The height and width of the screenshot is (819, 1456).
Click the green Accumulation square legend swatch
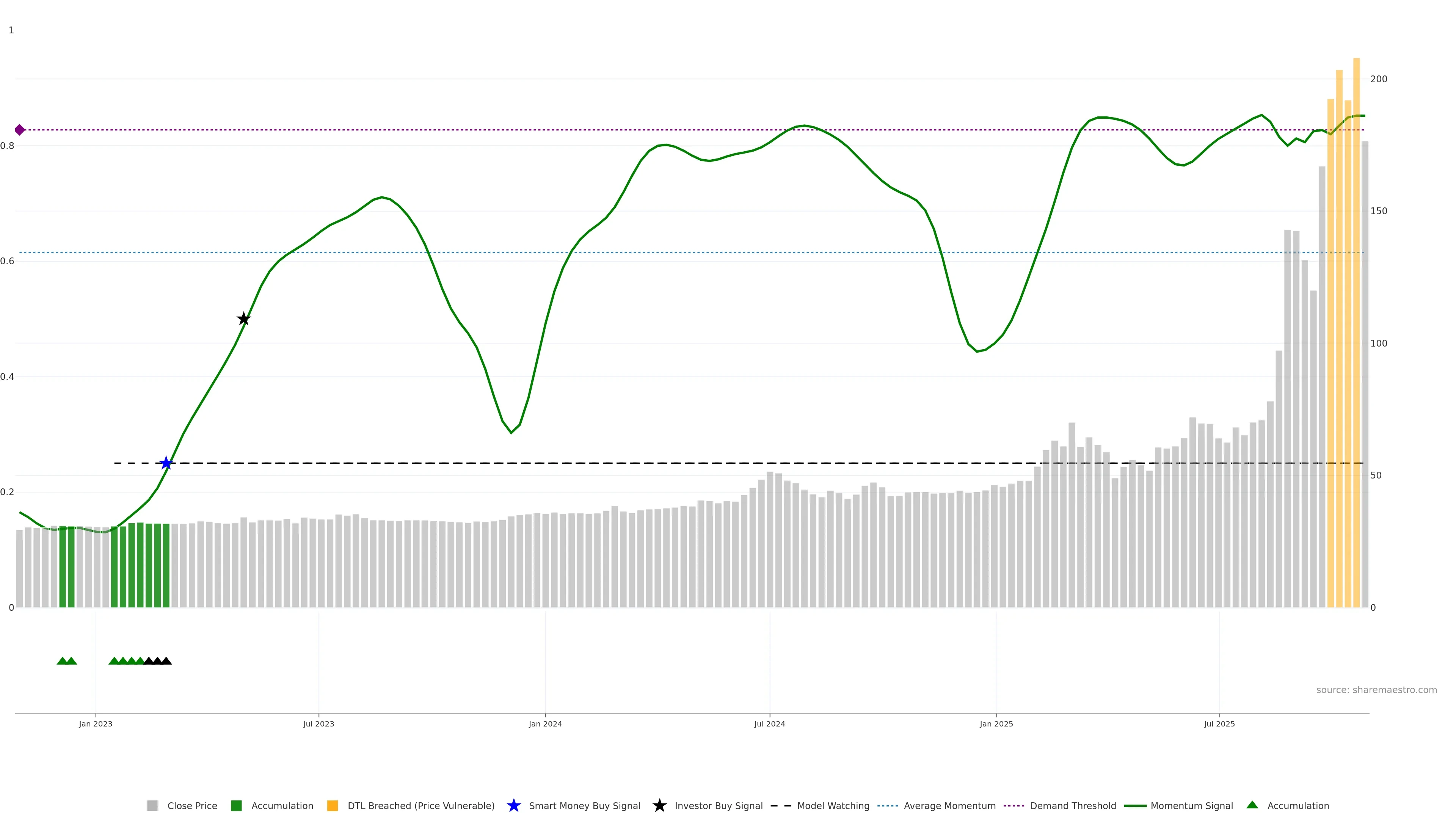(x=236, y=806)
